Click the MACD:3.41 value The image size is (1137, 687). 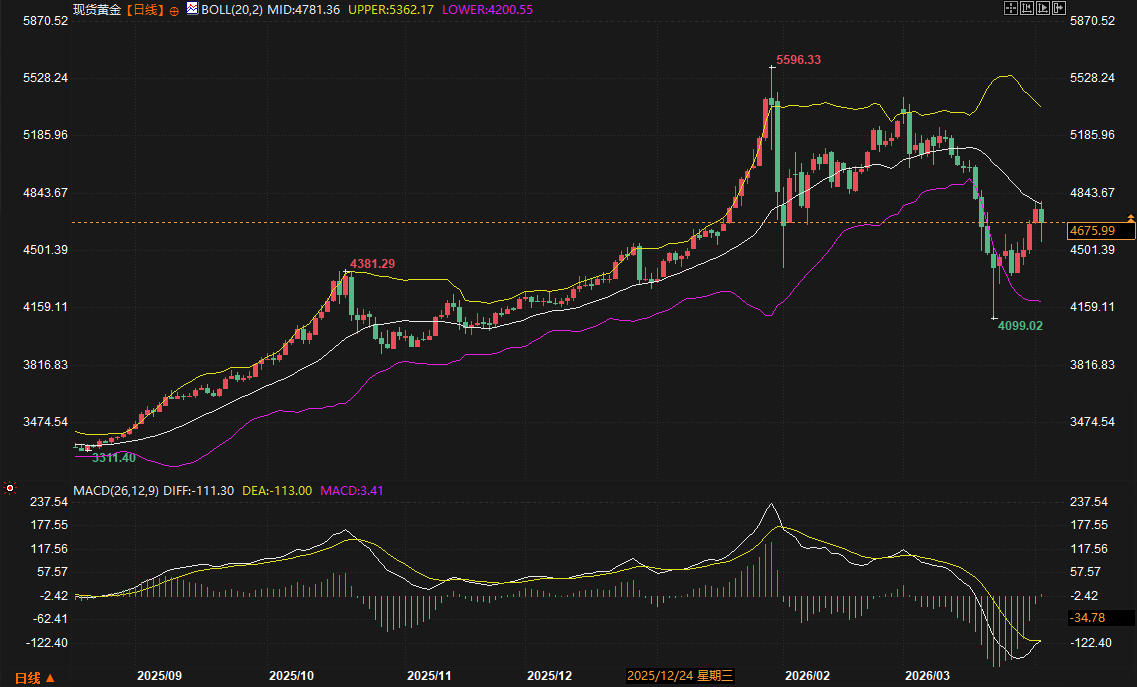352,490
